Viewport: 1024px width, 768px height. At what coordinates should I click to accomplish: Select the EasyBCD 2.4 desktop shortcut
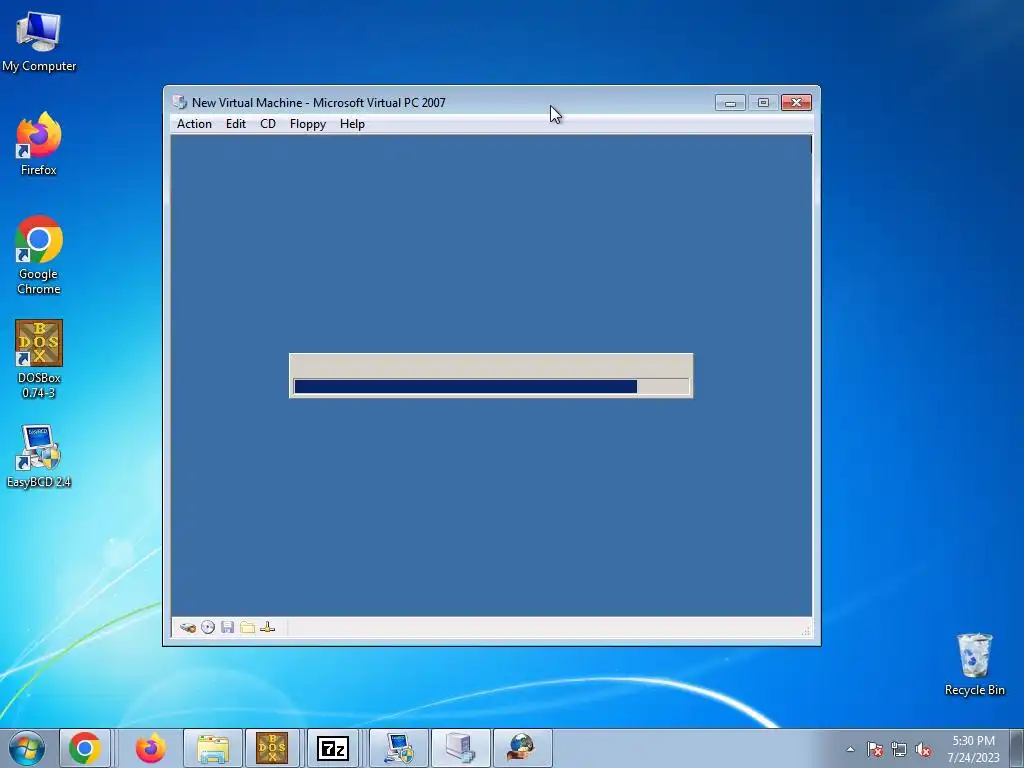[39, 456]
